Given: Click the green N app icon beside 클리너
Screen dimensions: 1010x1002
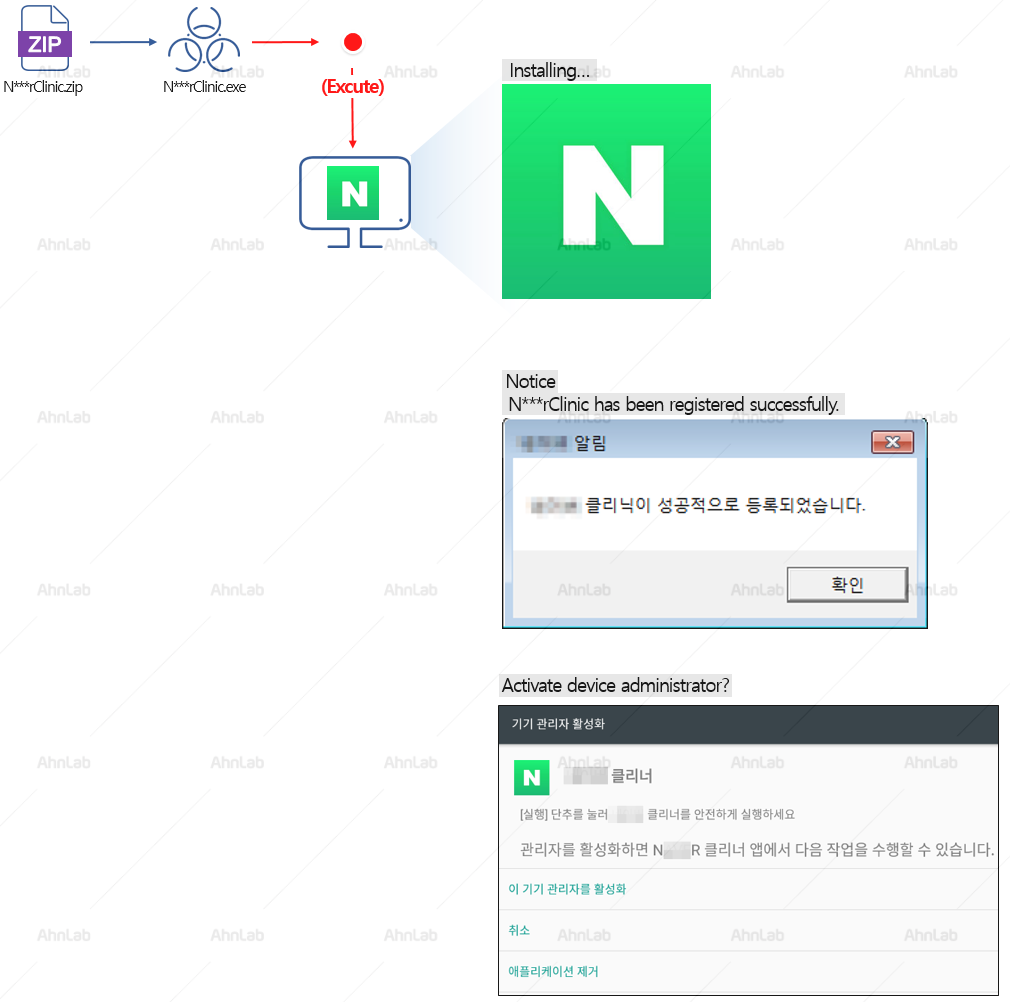Looking at the screenshot, I should pos(531,777).
